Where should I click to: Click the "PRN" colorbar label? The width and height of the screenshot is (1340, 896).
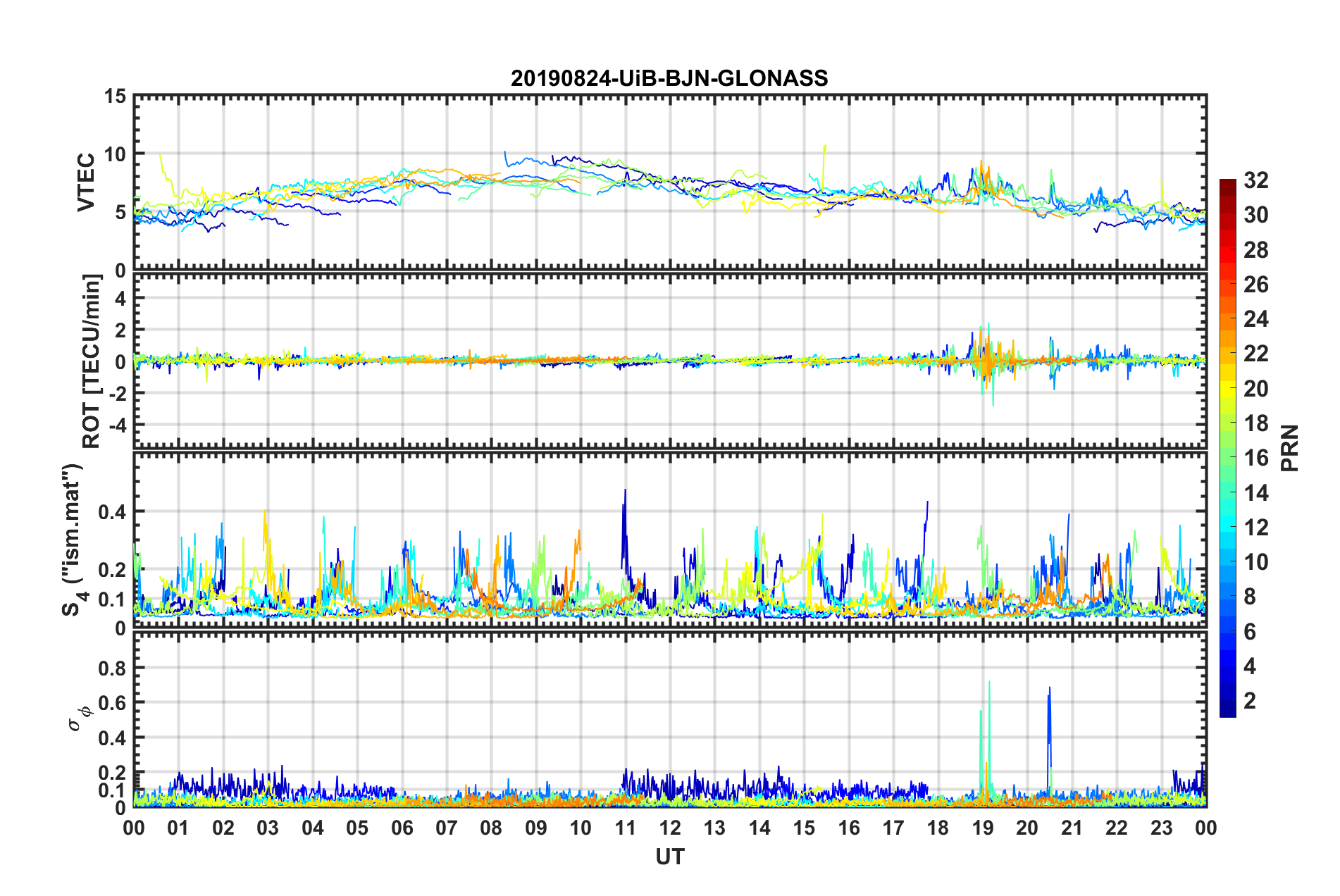pyautogui.click(x=1289, y=448)
